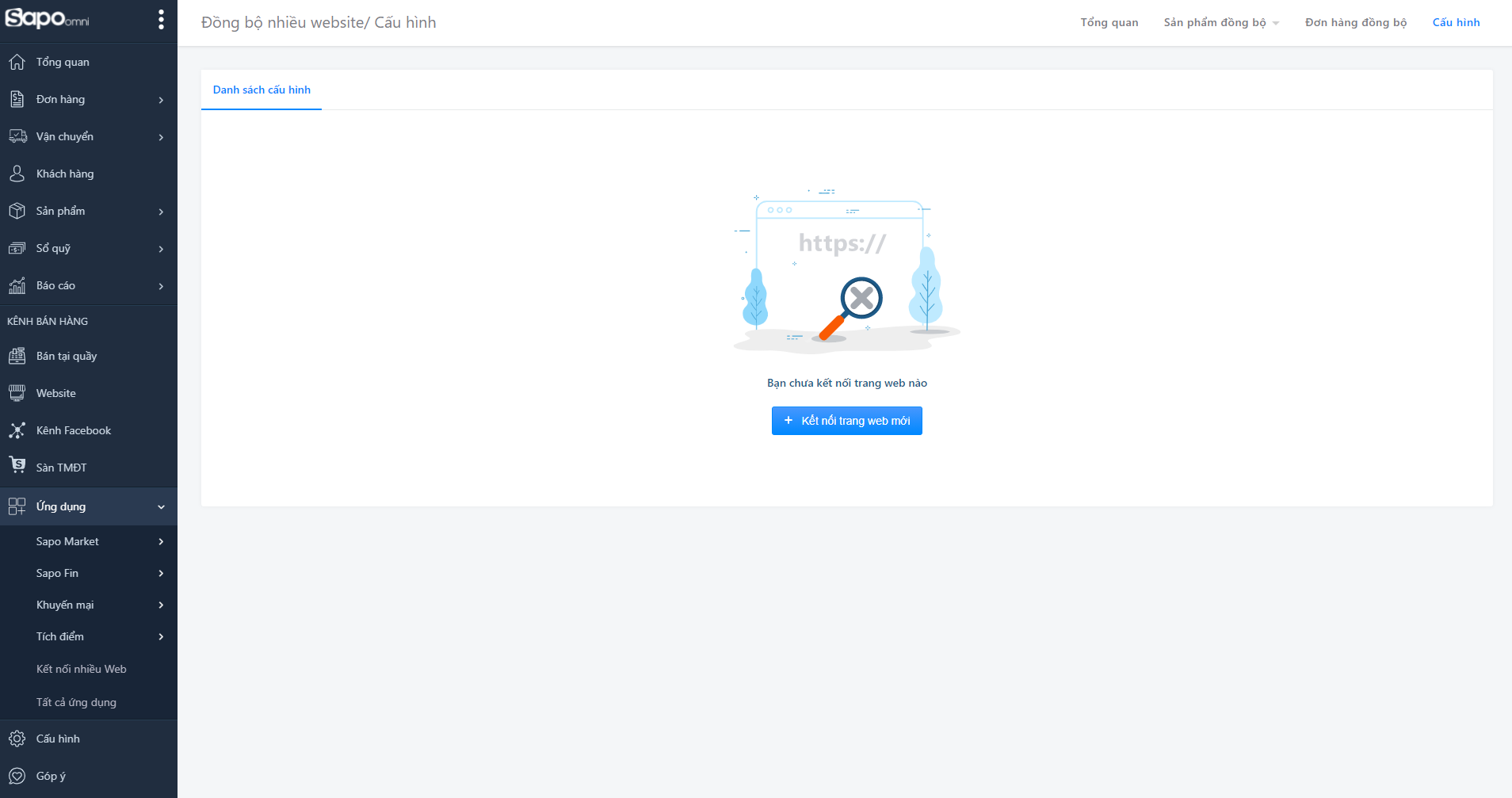1512x798 pixels.
Task: Click the Cấu hình gear icon
Action: pyautogui.click(x=17, y=739)
